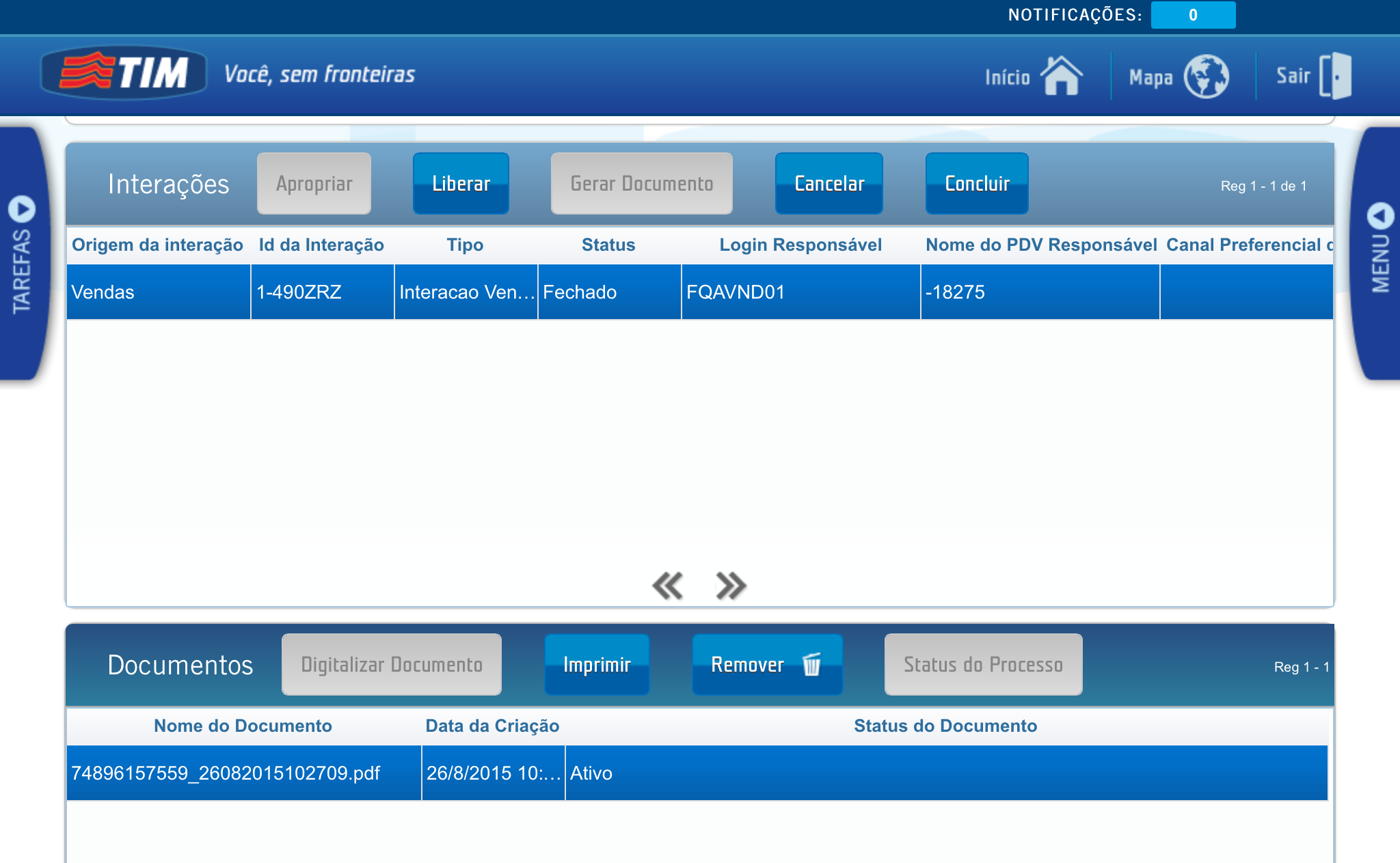
Task: Open the Mapa globe icon
Action: point(1206,76)
